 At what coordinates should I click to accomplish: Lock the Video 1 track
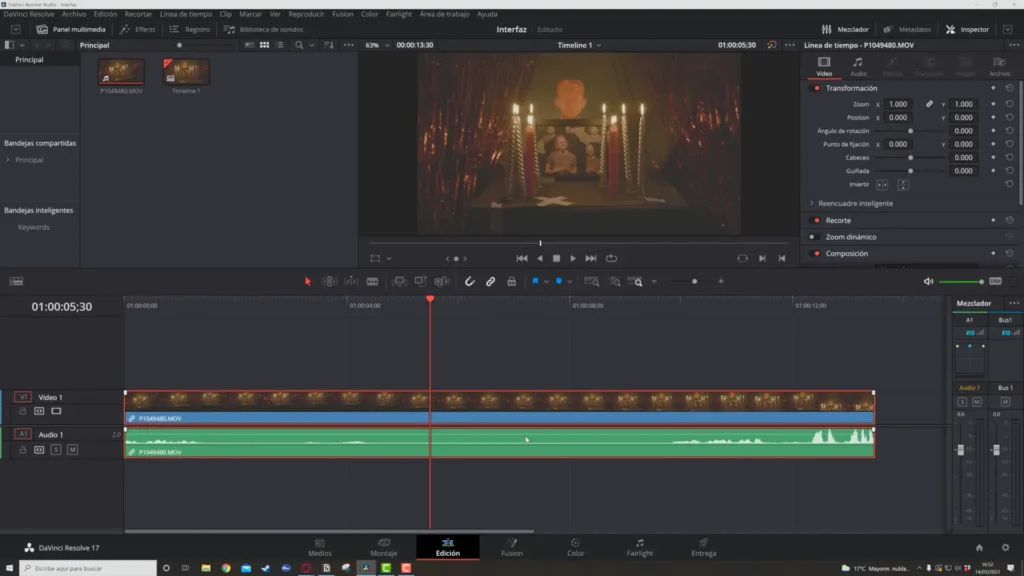point(23,411)
